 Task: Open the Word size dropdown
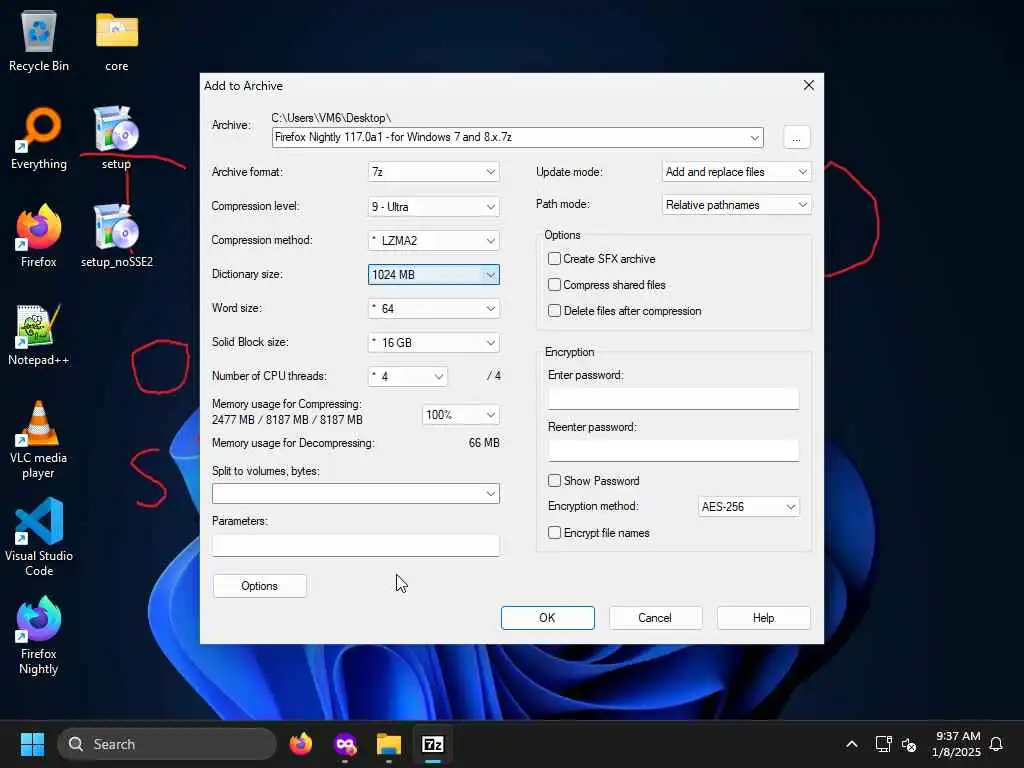click(434, 308)
